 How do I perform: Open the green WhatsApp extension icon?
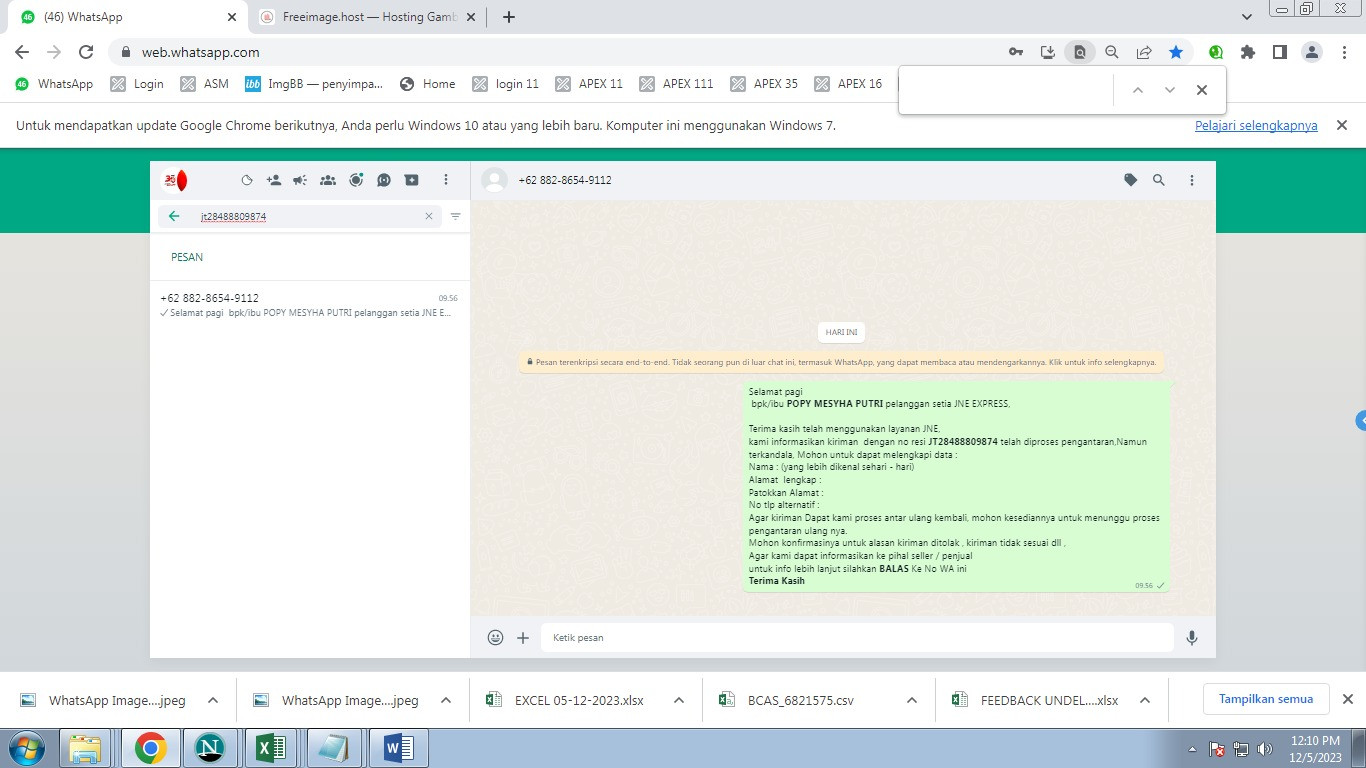click(1216, 52)
